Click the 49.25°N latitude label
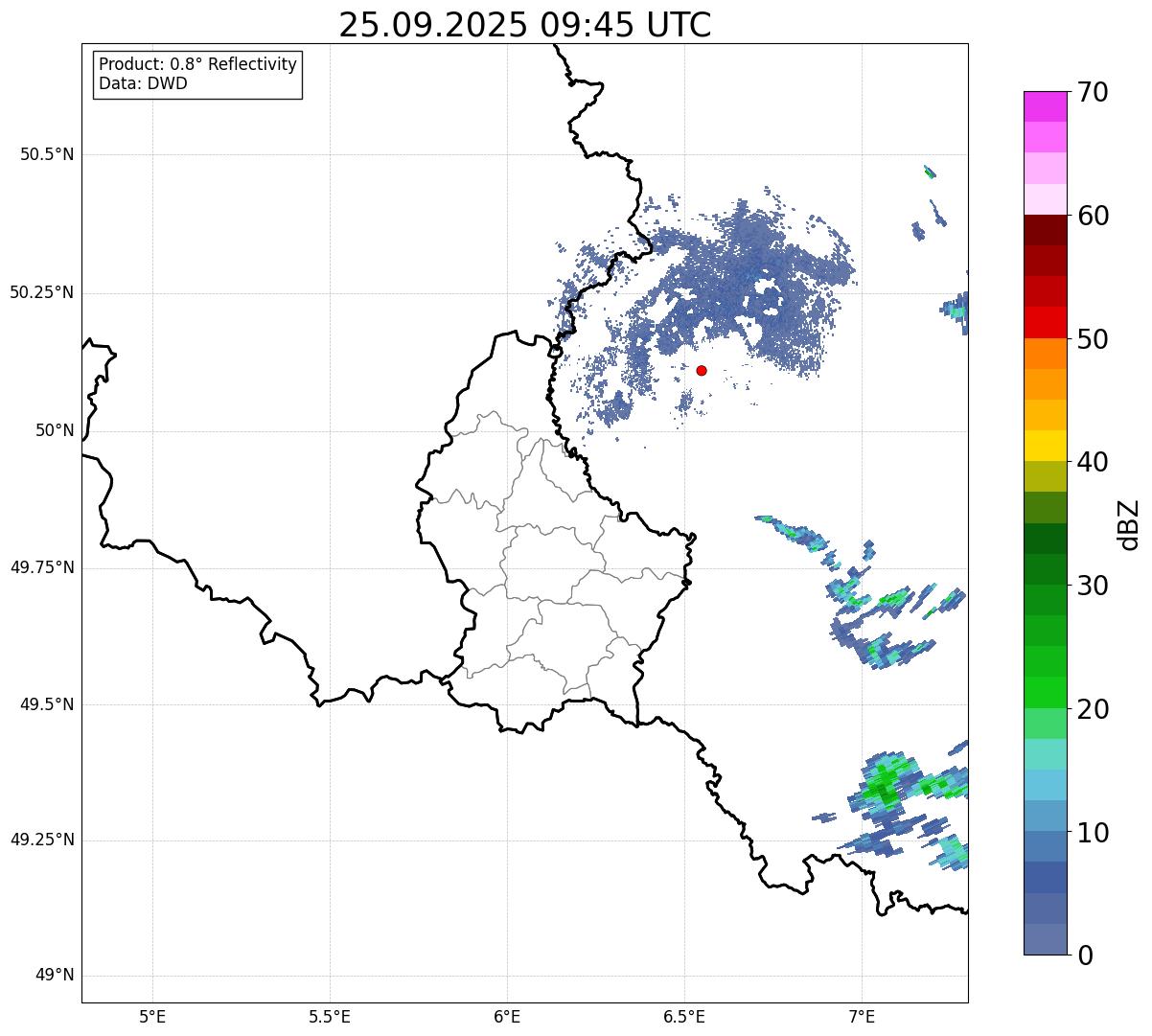This screenshot has width=1152, height=1036. [x=42, y=840]
